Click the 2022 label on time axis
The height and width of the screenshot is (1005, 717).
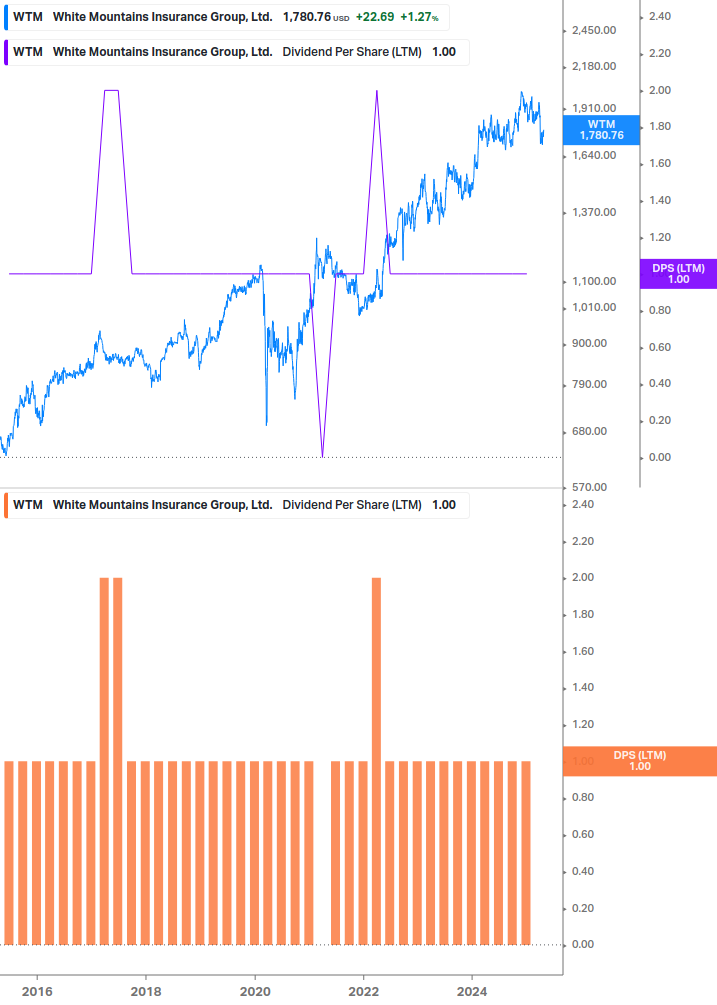pos(363,992)
